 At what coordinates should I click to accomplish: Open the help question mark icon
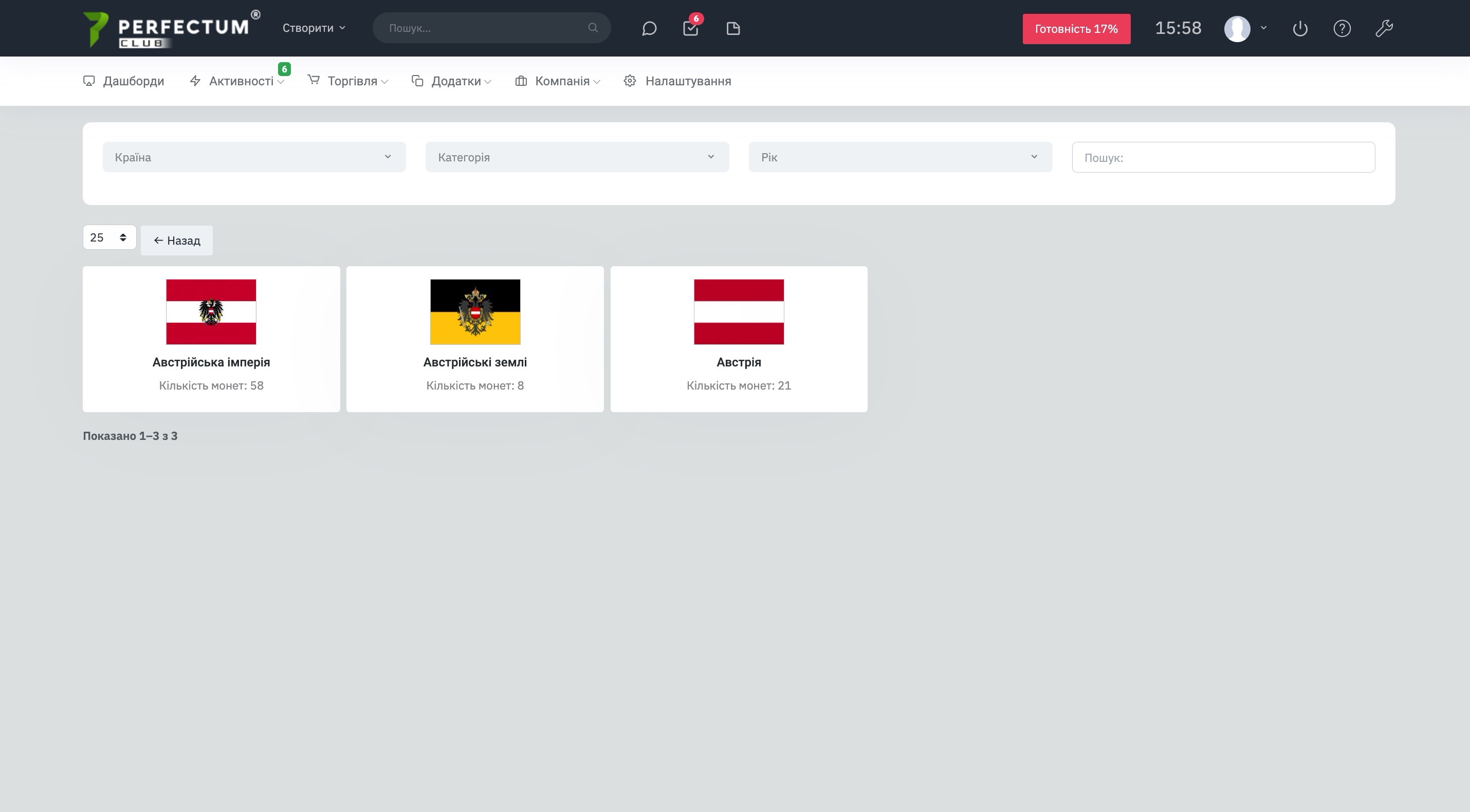pos(1342,29)
